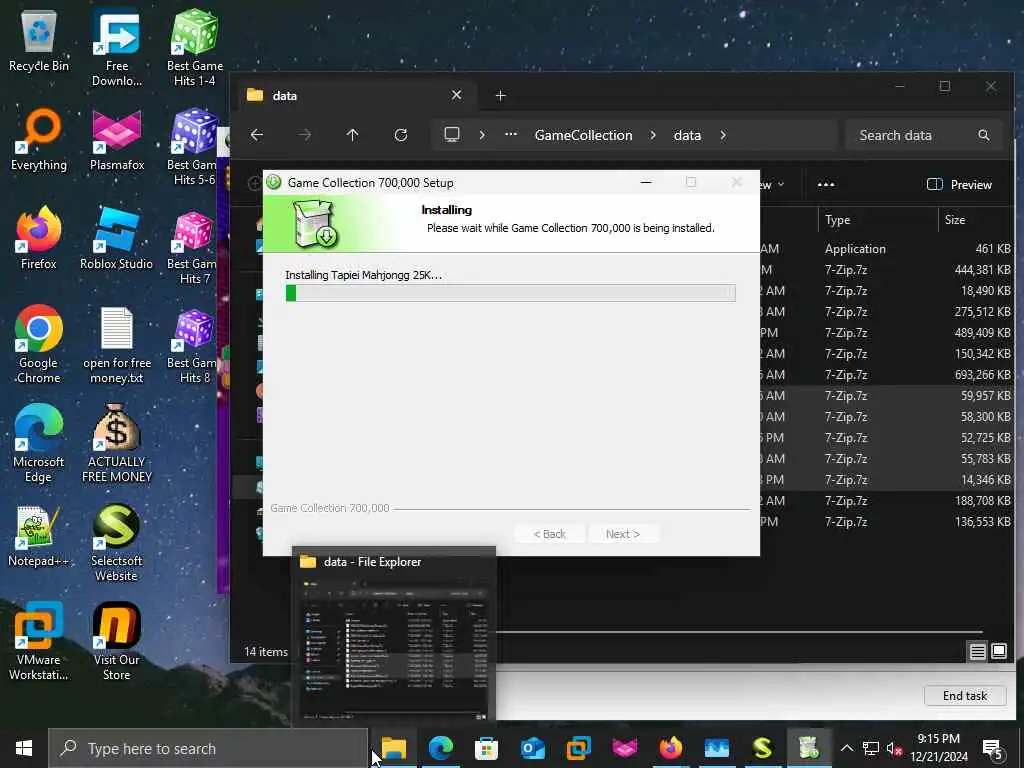The width and height of the screenshot is (1024, 768).
Task: Select the 444,381 KB file row
Action: [886, 270]
